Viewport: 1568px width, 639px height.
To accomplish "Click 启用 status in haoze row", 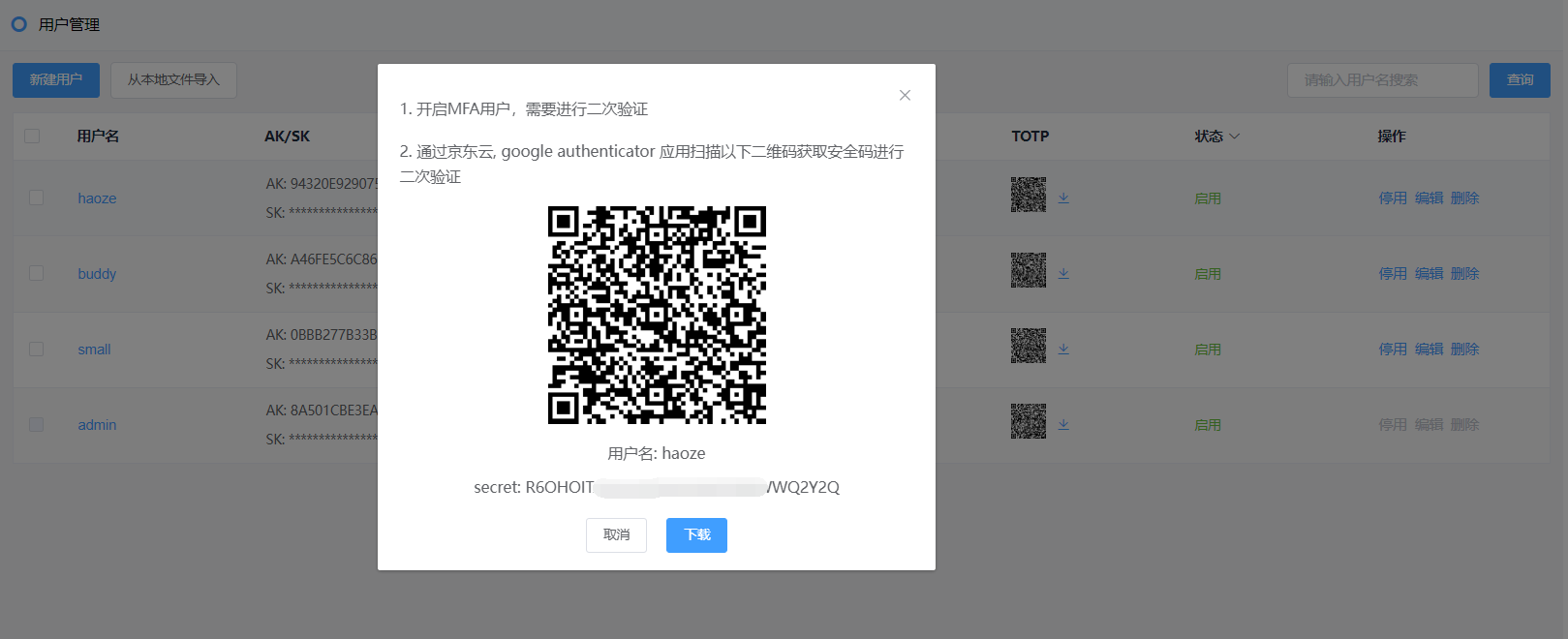I will (1208, 198).
